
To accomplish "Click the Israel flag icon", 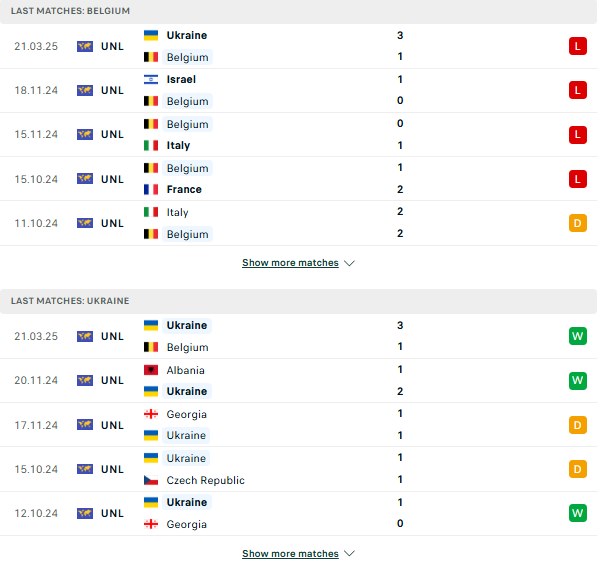I will (x=151, y=79).
